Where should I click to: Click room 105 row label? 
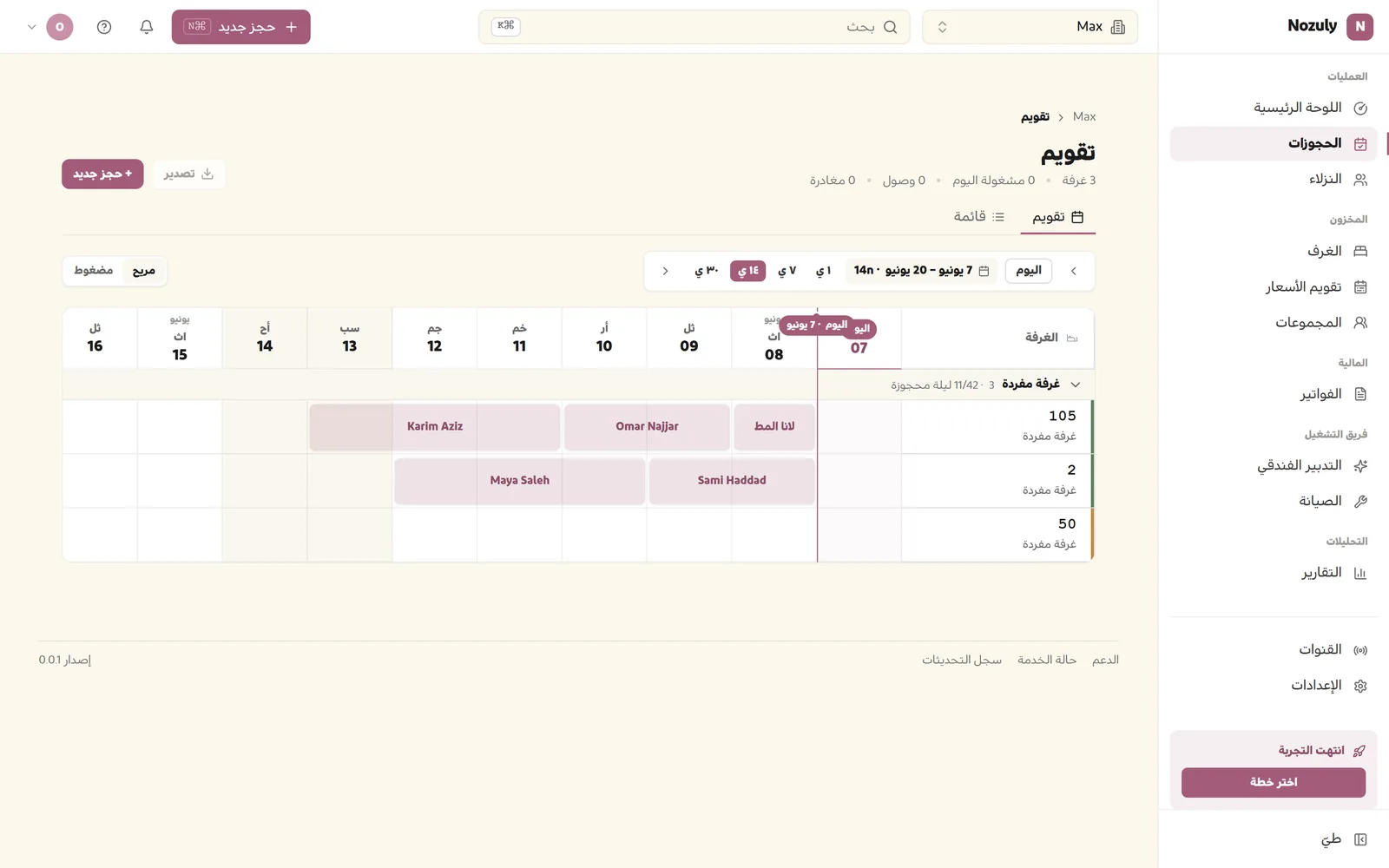(997, 426)
